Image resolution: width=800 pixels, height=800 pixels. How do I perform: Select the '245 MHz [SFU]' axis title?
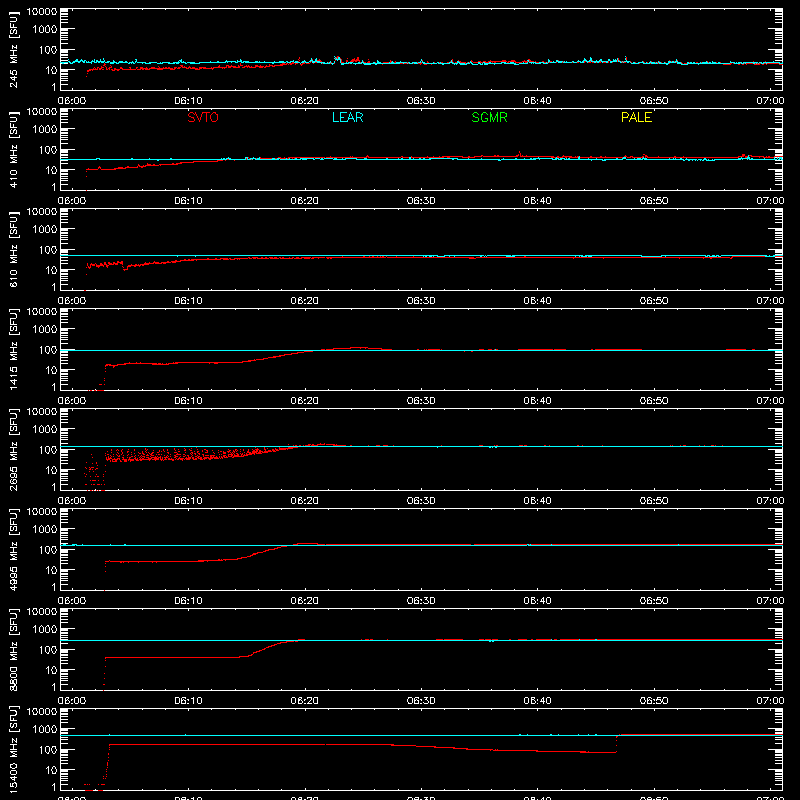tap(14, 49)
